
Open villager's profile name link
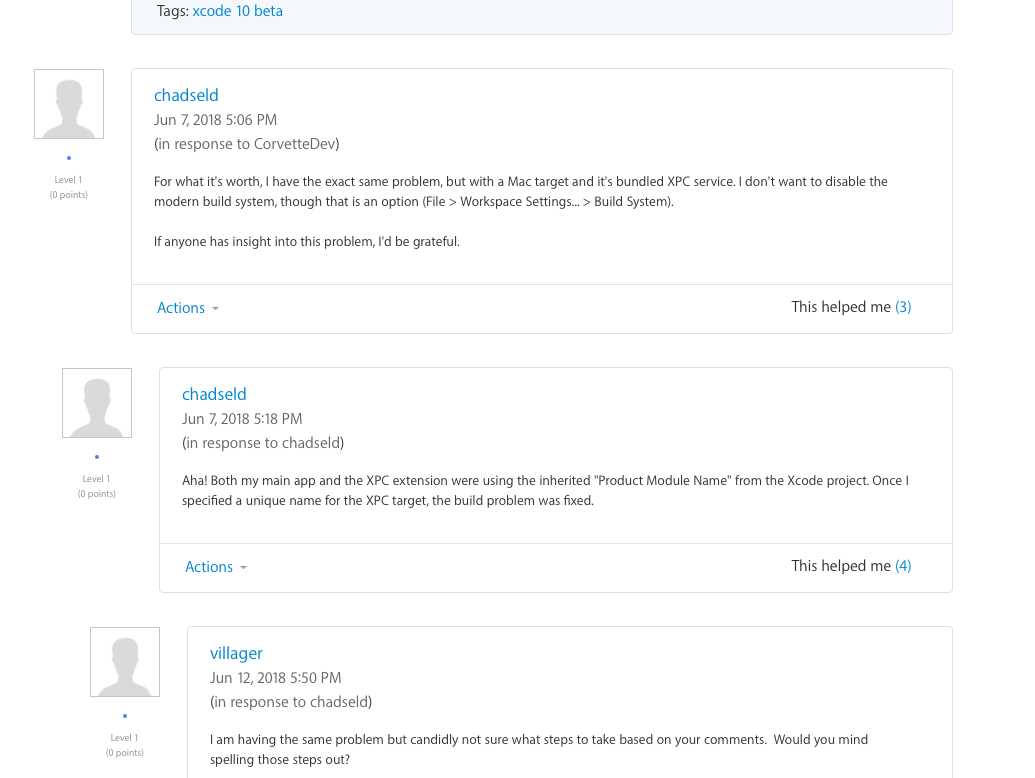click(236, 653)
